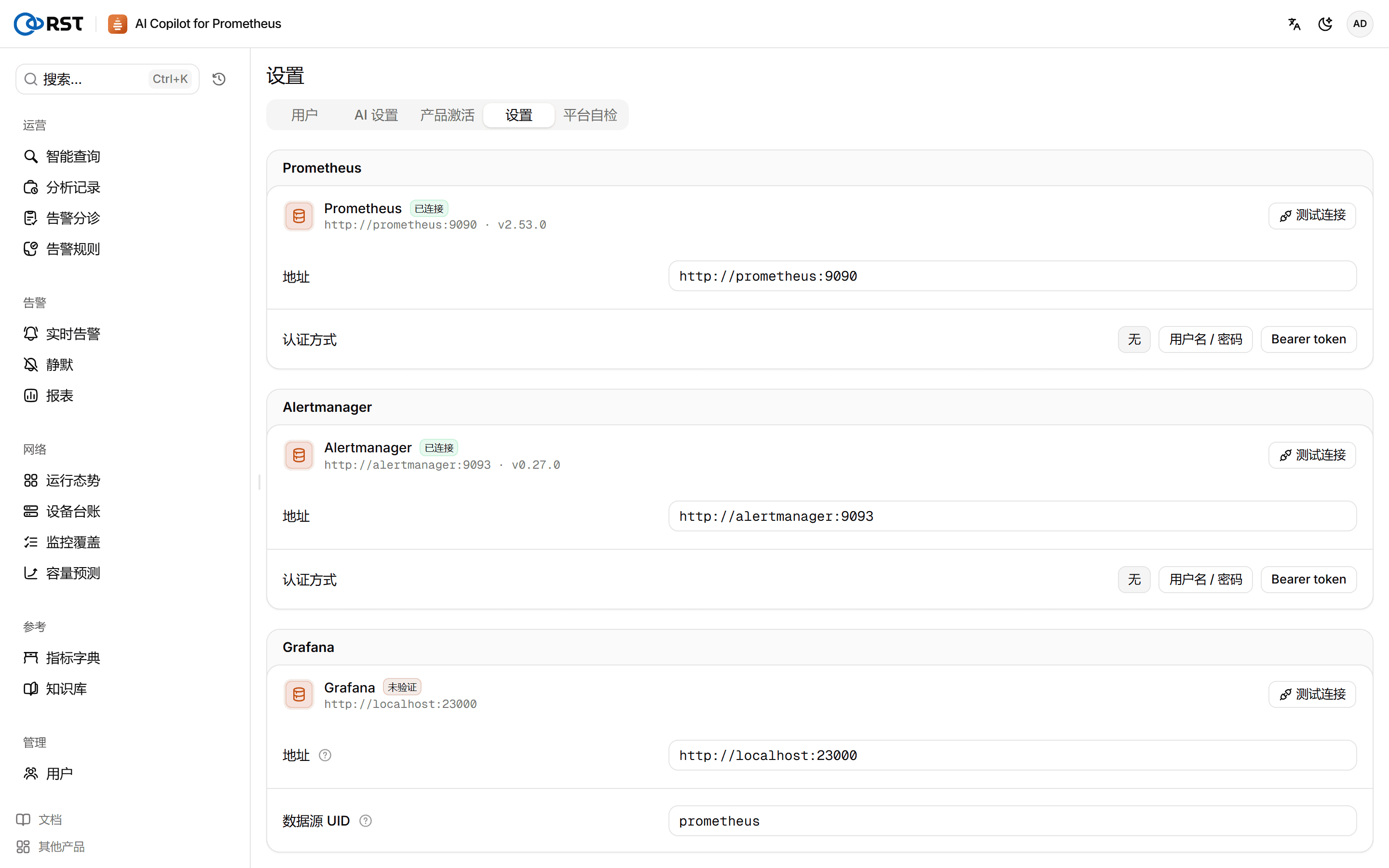Test the Prometheus connection
The height and width of the screenshot is (868, 1389).
1312,215
